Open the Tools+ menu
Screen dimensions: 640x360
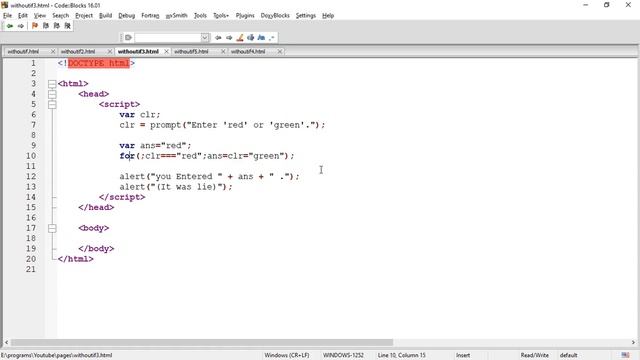(x=221, y=16)
